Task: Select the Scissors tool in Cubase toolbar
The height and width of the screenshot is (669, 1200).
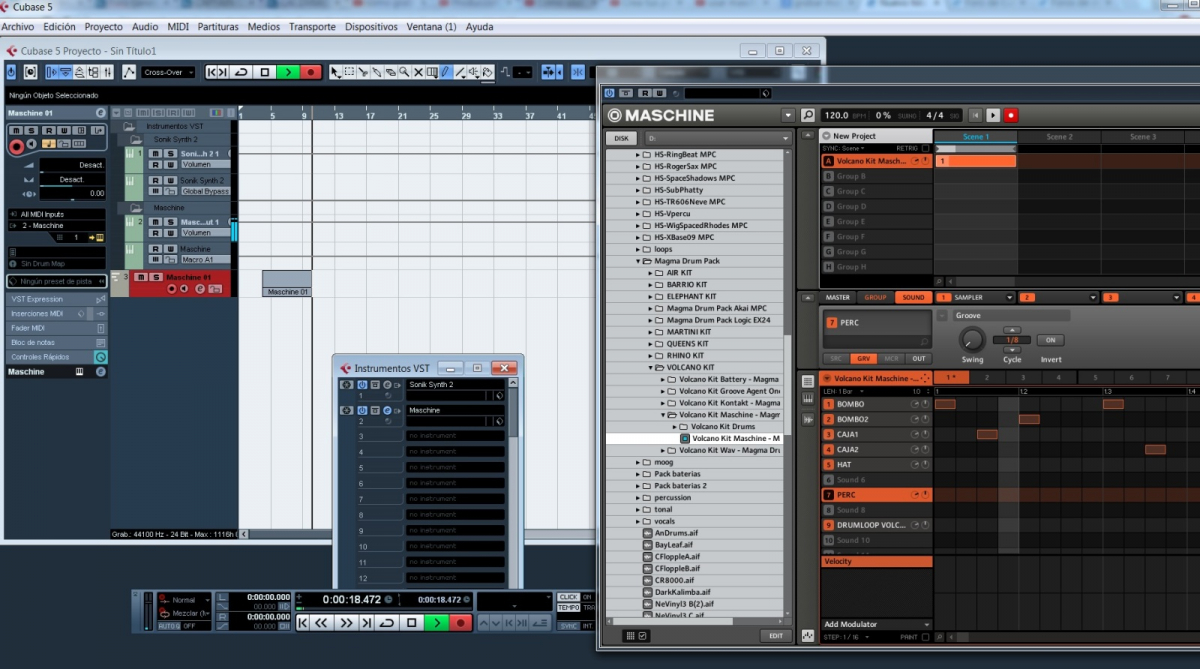Action: point(363,72)
